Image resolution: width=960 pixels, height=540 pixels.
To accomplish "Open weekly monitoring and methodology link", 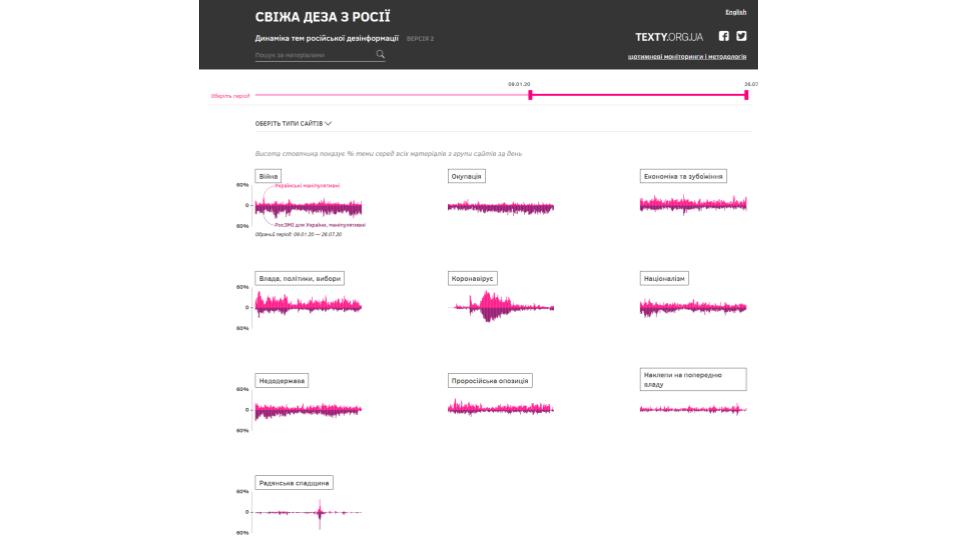I will click(687, 57).
